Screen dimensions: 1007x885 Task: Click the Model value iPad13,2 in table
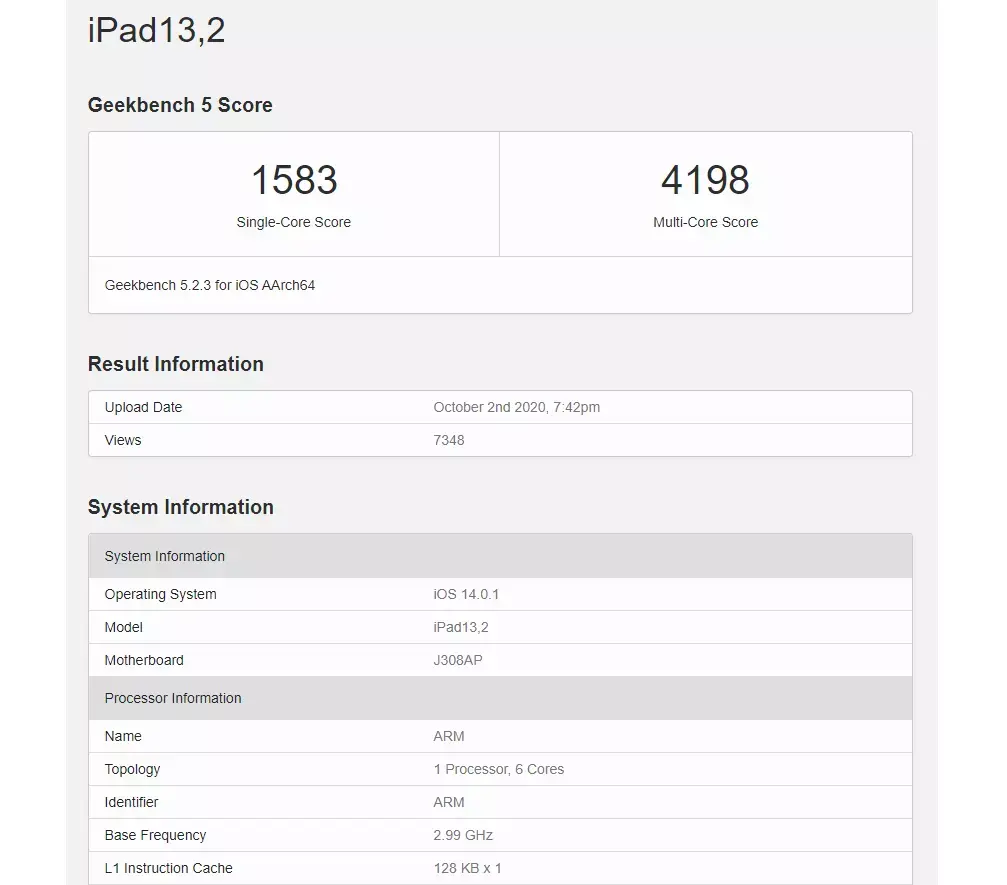(x=460, y=627)
